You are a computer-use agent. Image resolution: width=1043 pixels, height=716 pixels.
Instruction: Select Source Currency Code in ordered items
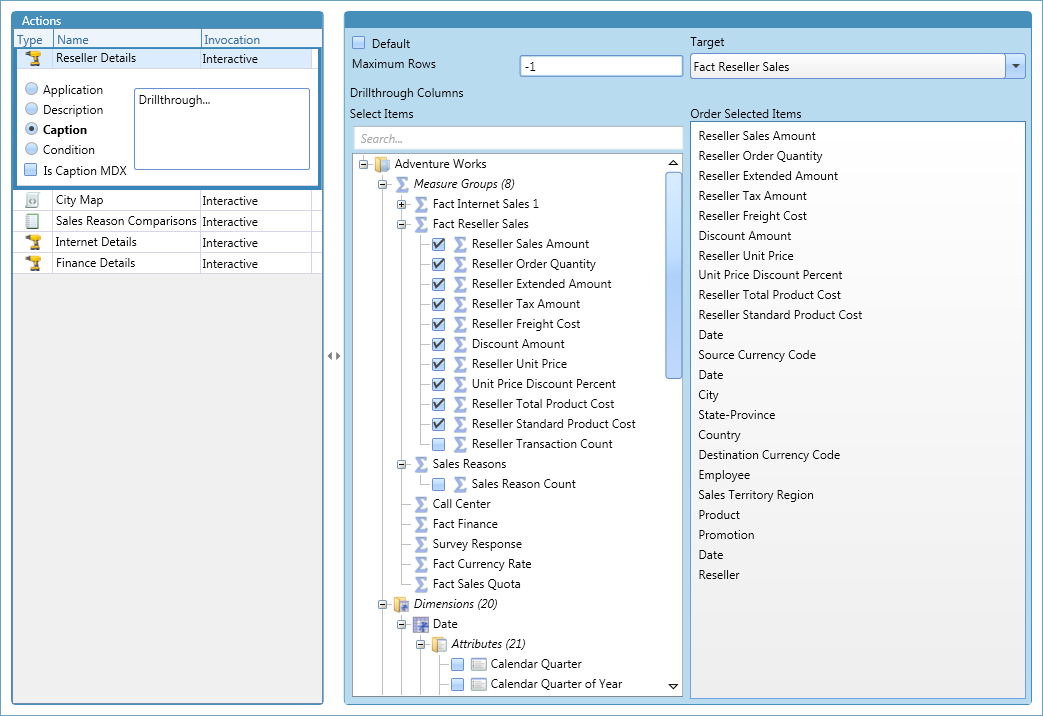pos(757,355)
